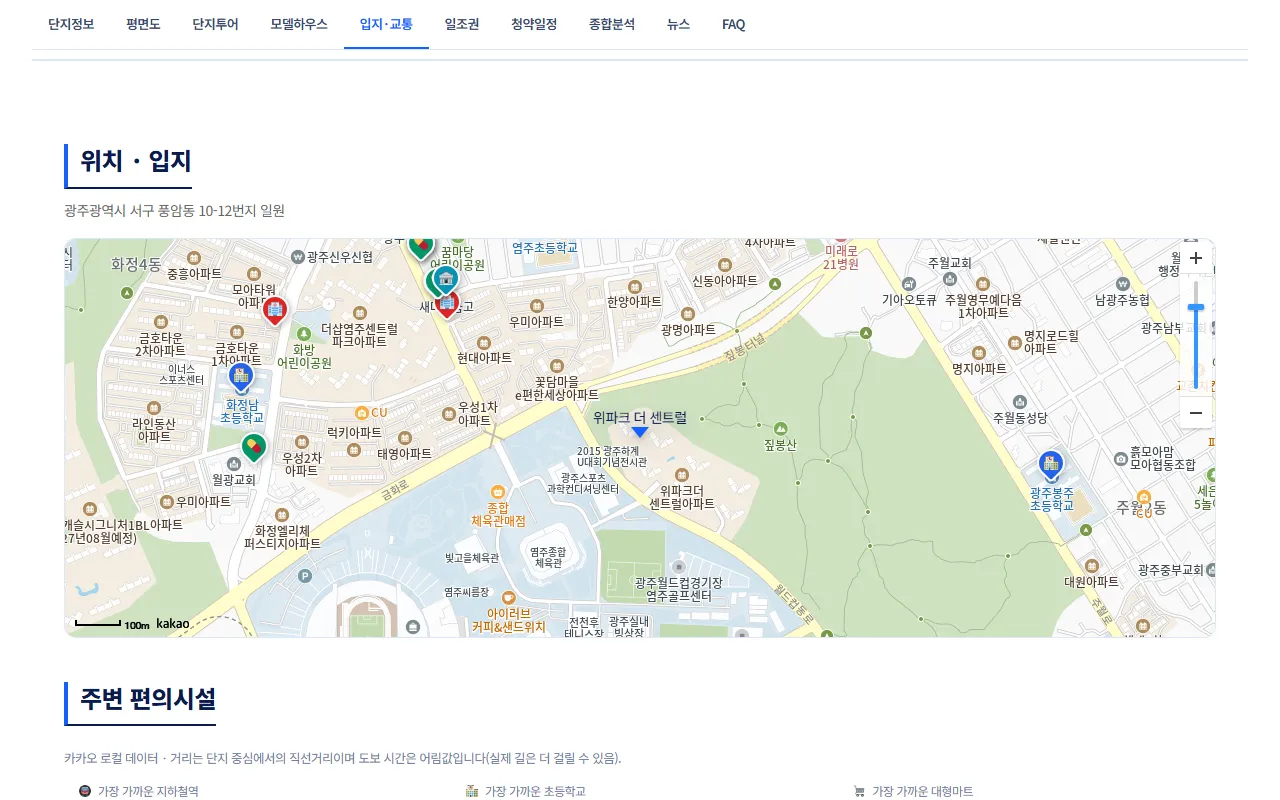Click green marker above 월광교회
The width and height of the screenshot is (1280, 800).
(x=254, y=448)
